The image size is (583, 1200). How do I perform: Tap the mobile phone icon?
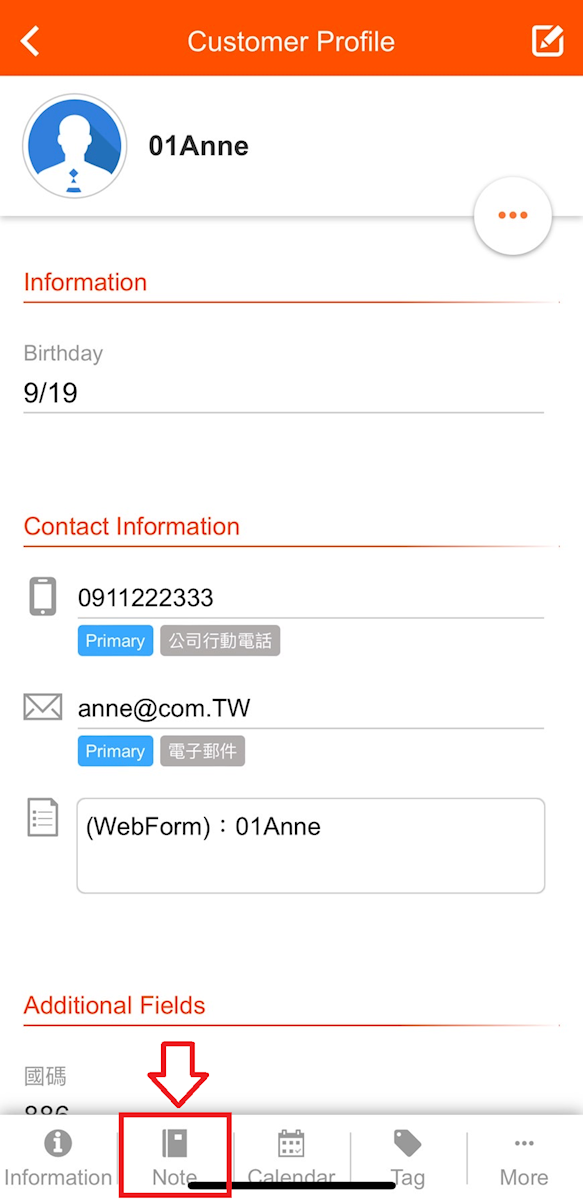click(x=43, y=597)
